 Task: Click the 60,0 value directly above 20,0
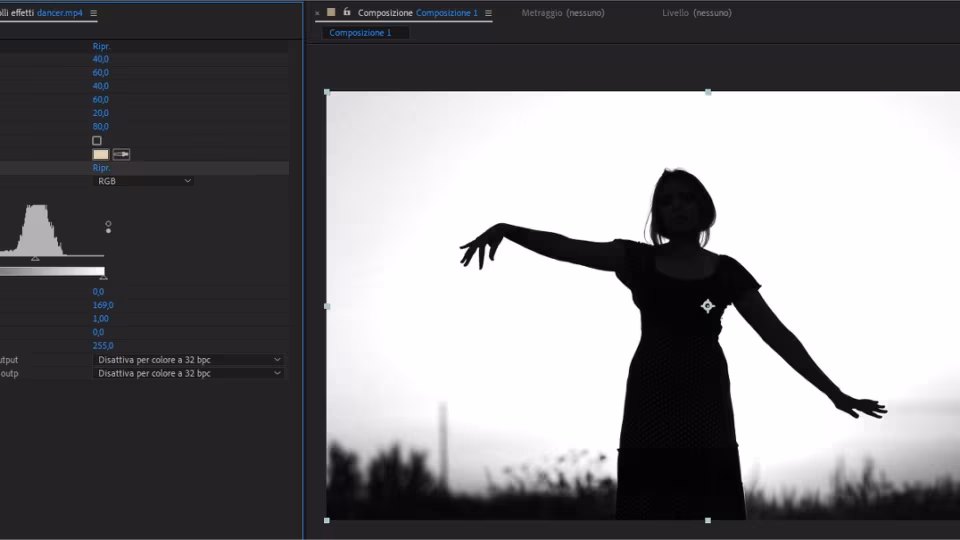tap(100, 100)
